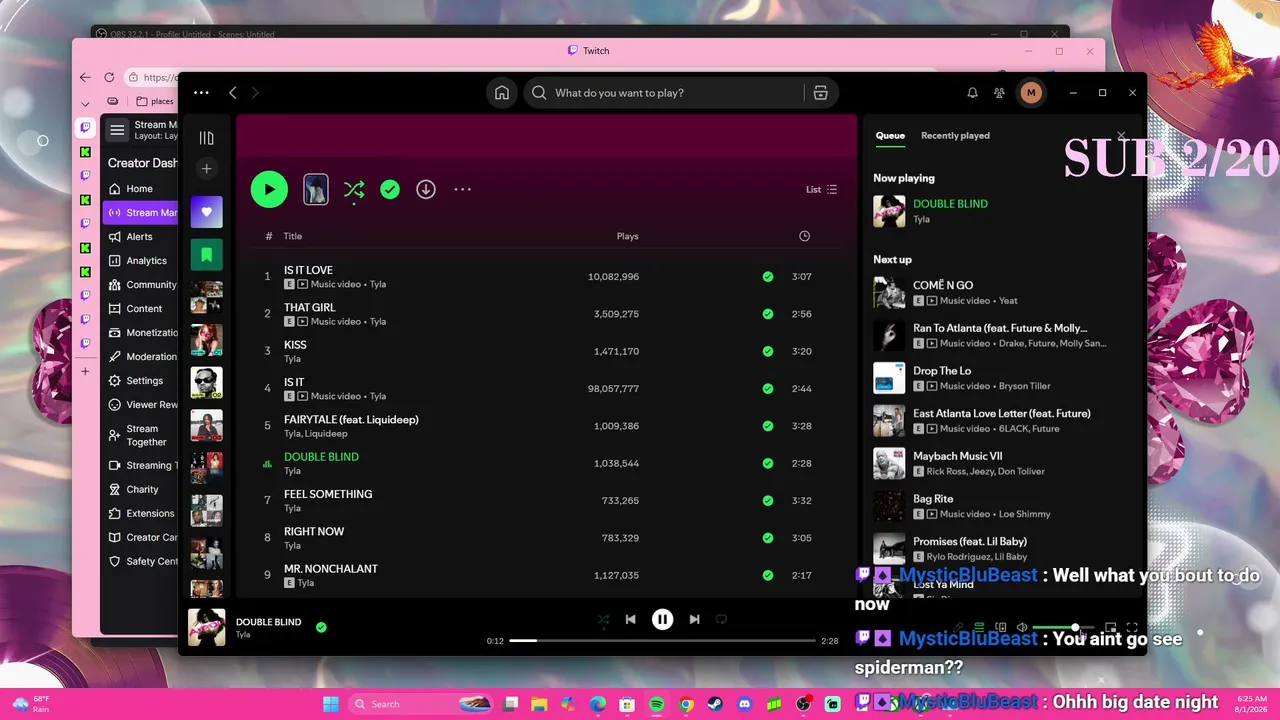Pause the current song

[x=662, y=619]
